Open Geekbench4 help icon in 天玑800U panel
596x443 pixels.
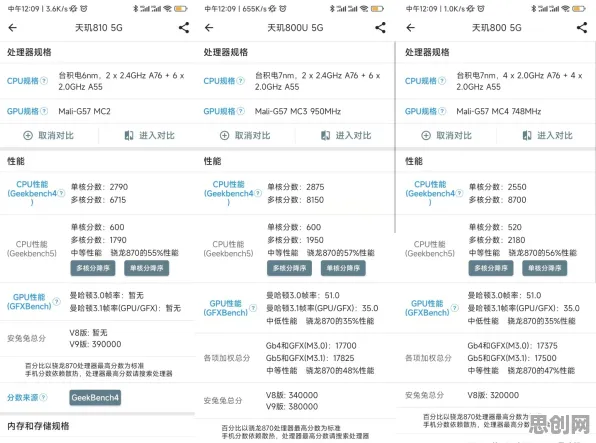pyautogui.click(x=258, y=193)
